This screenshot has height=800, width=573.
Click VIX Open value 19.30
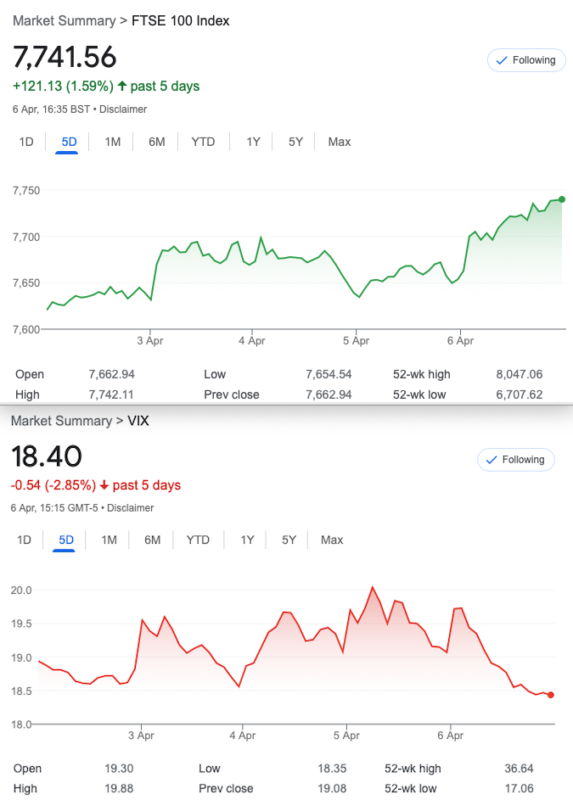119,769
